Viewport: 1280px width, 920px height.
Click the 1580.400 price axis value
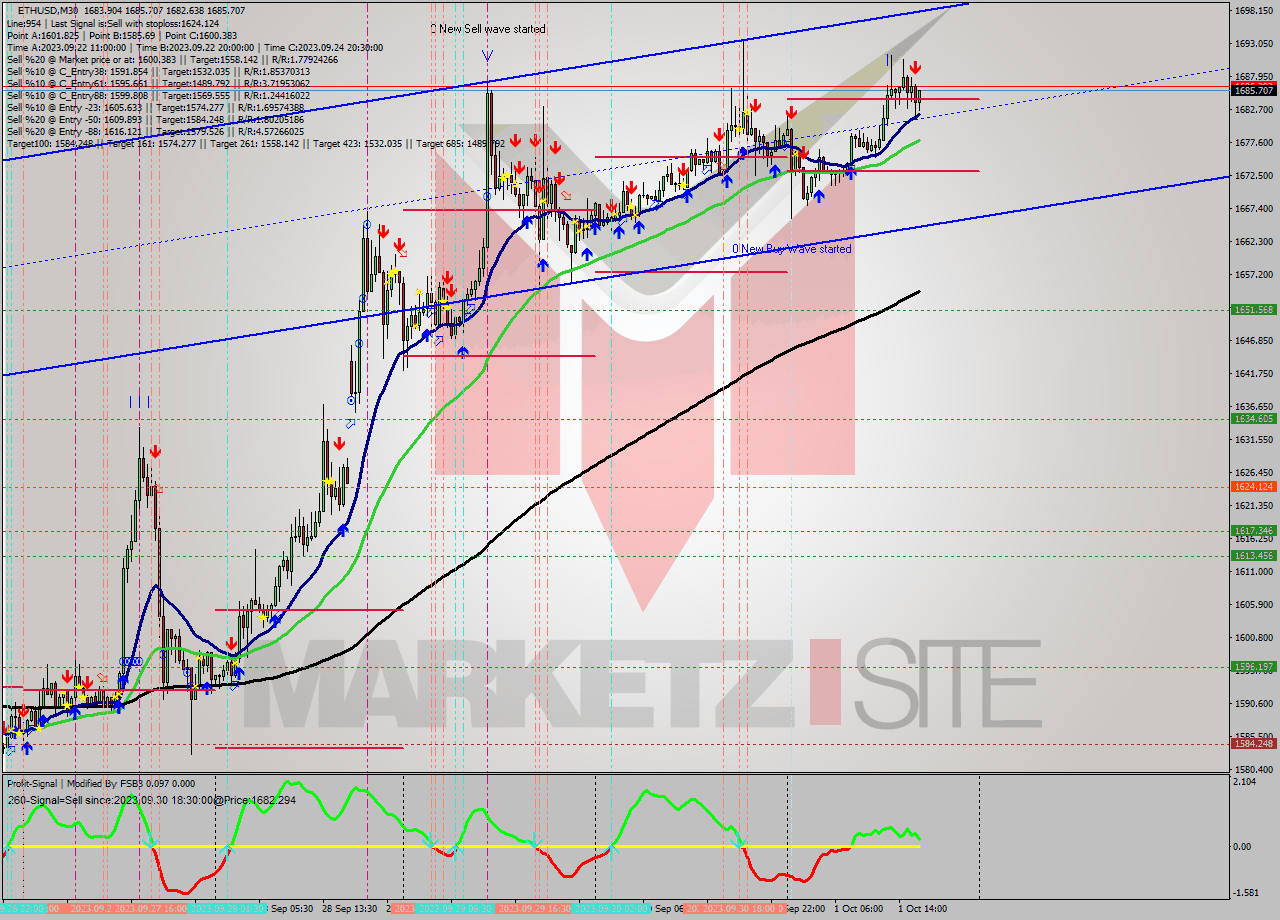tap(1254, 770)
